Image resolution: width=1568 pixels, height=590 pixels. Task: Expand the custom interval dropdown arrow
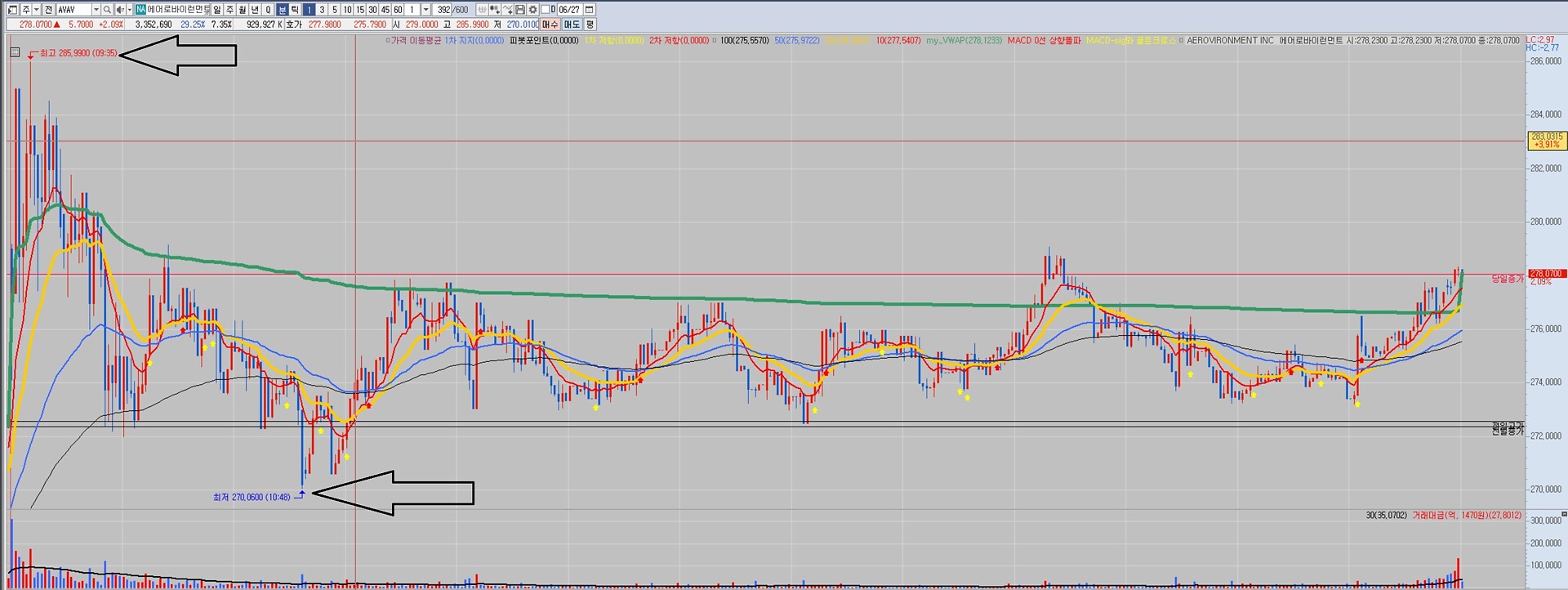point(425,10)
